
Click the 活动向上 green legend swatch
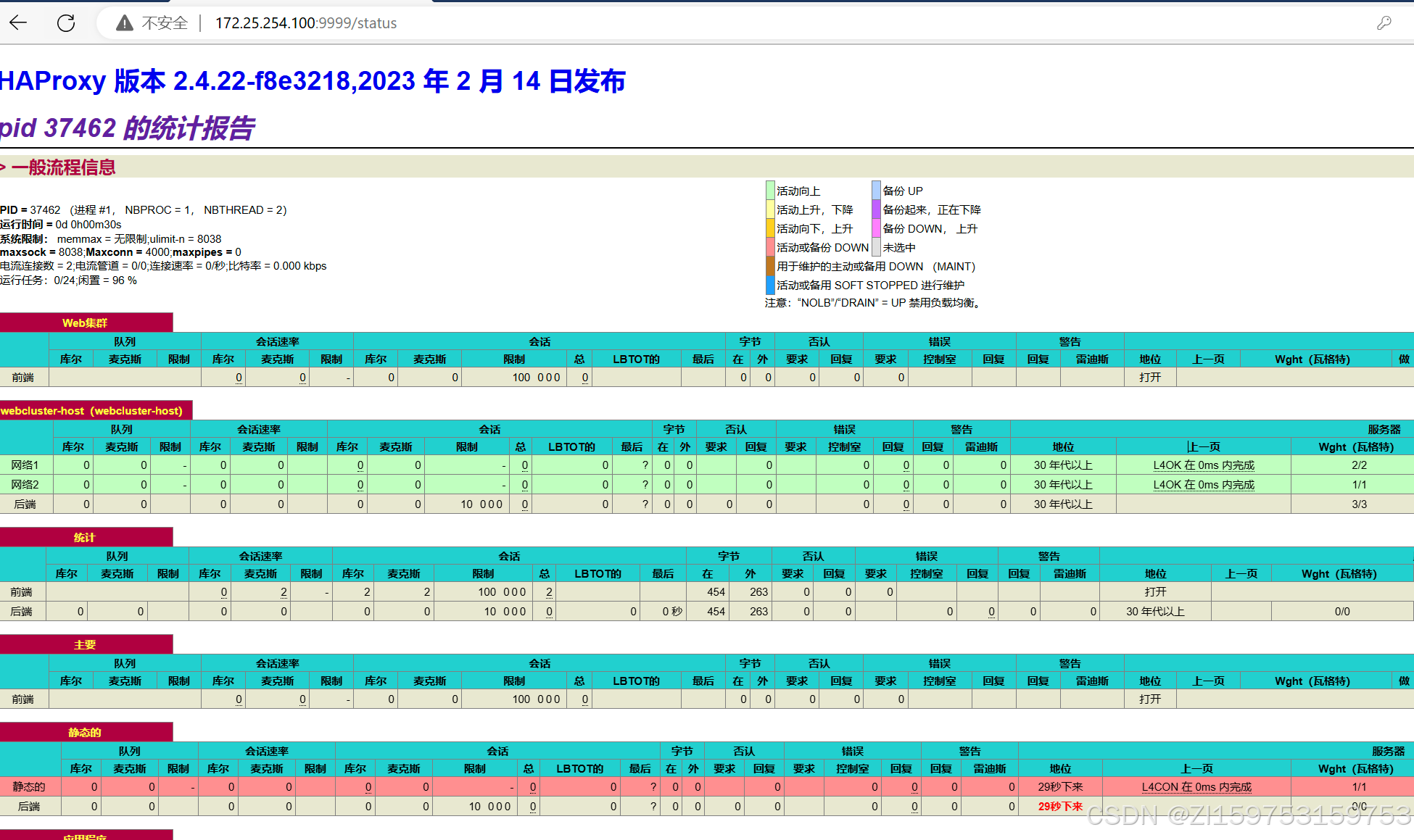tap(771, 191)
